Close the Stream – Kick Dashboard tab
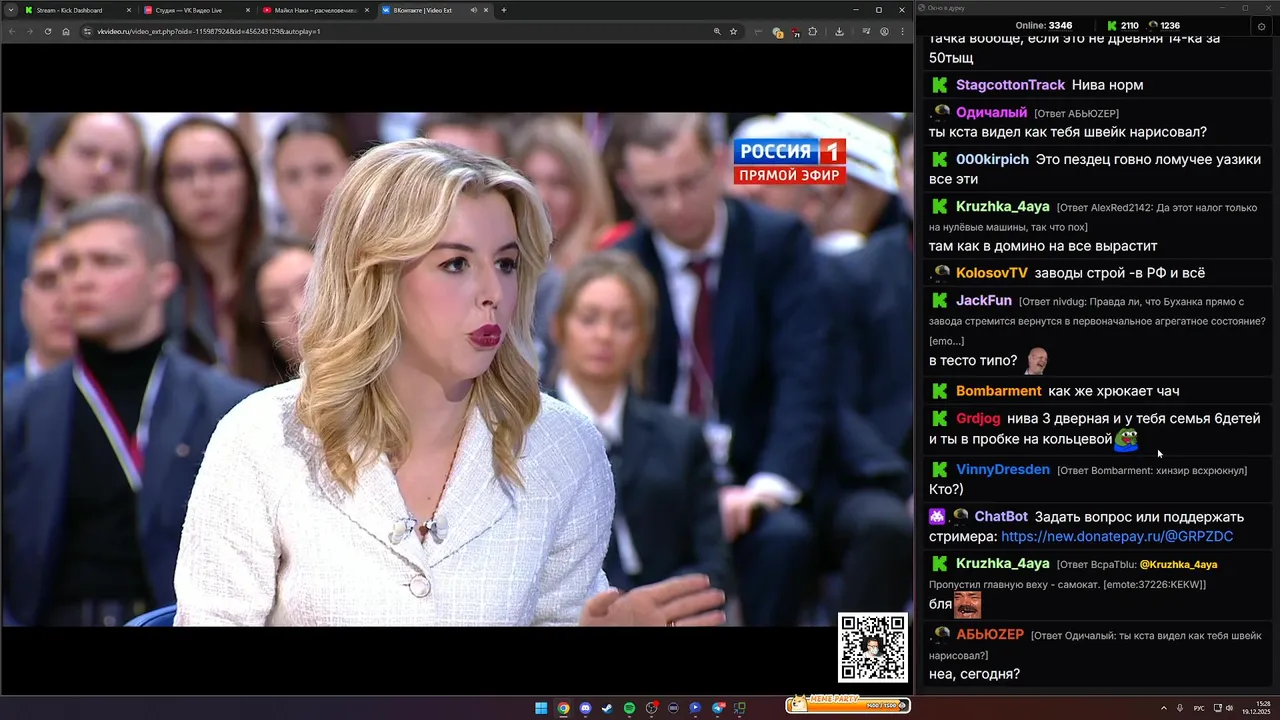The width and height of the screenshot is (1280, 720). [x=129, y=10]
